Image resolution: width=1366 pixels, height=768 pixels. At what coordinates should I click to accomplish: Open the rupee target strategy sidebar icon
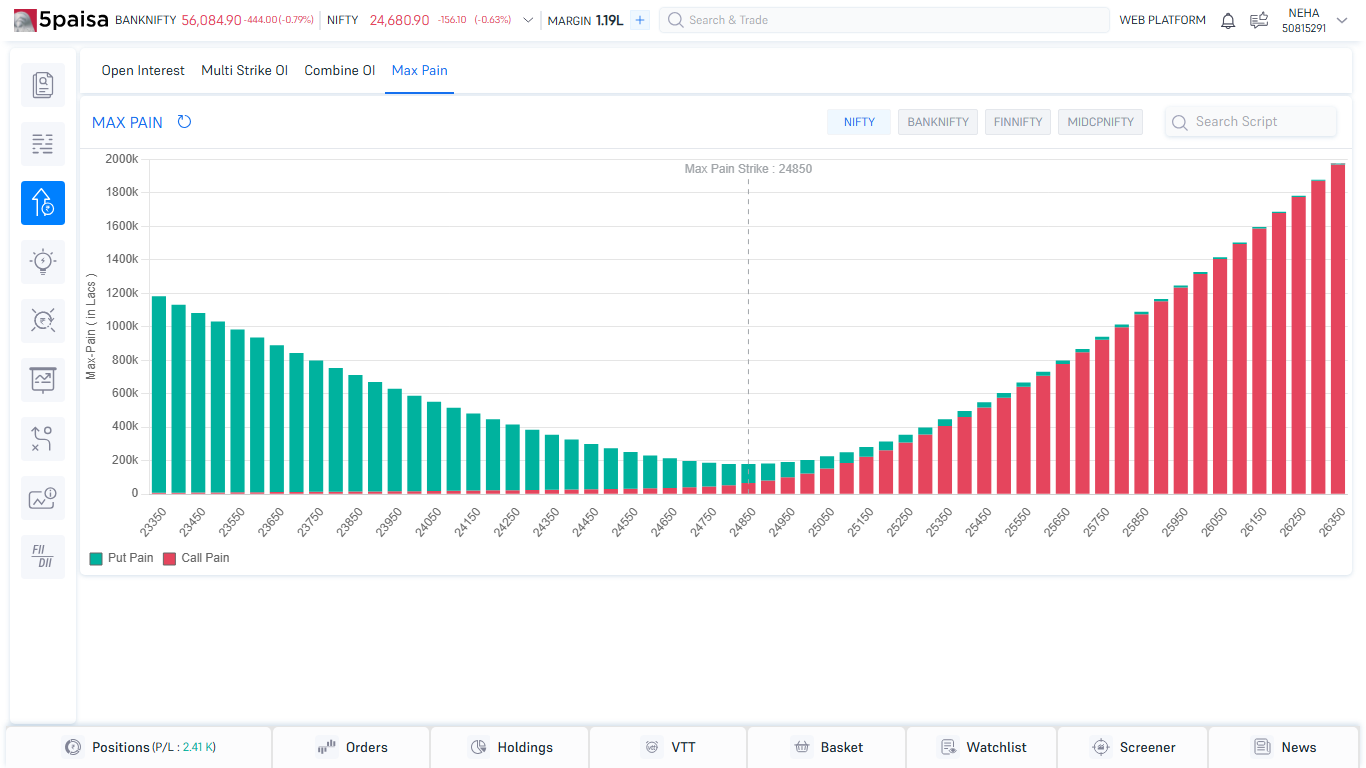click(43, 321)
